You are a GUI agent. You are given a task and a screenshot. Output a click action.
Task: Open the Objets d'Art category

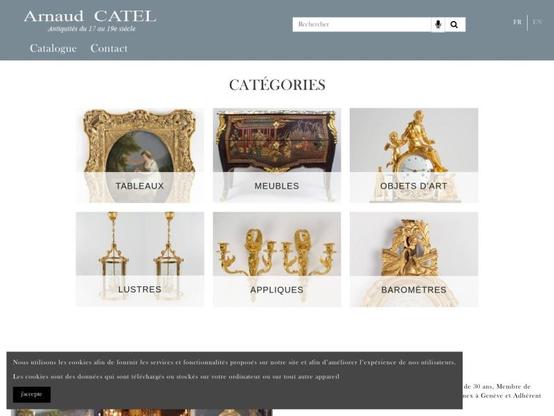point(414,186)
